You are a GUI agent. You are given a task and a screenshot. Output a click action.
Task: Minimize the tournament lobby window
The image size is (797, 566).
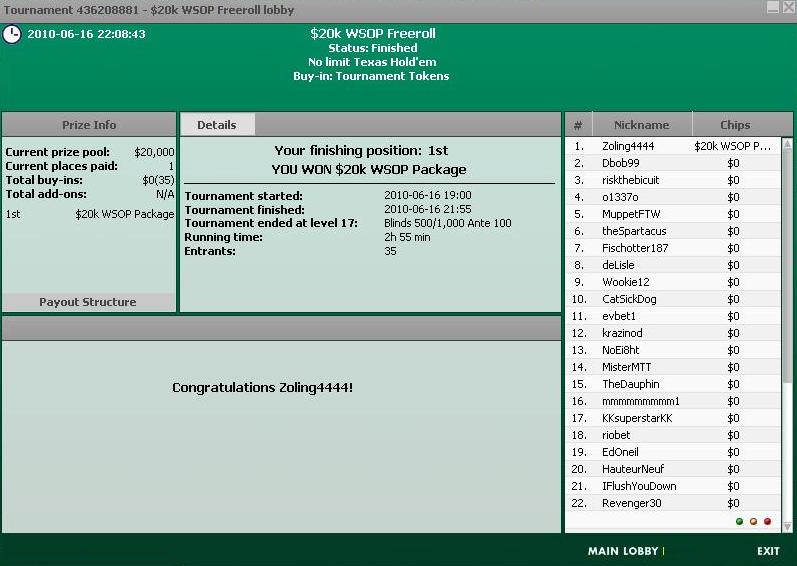773,7
